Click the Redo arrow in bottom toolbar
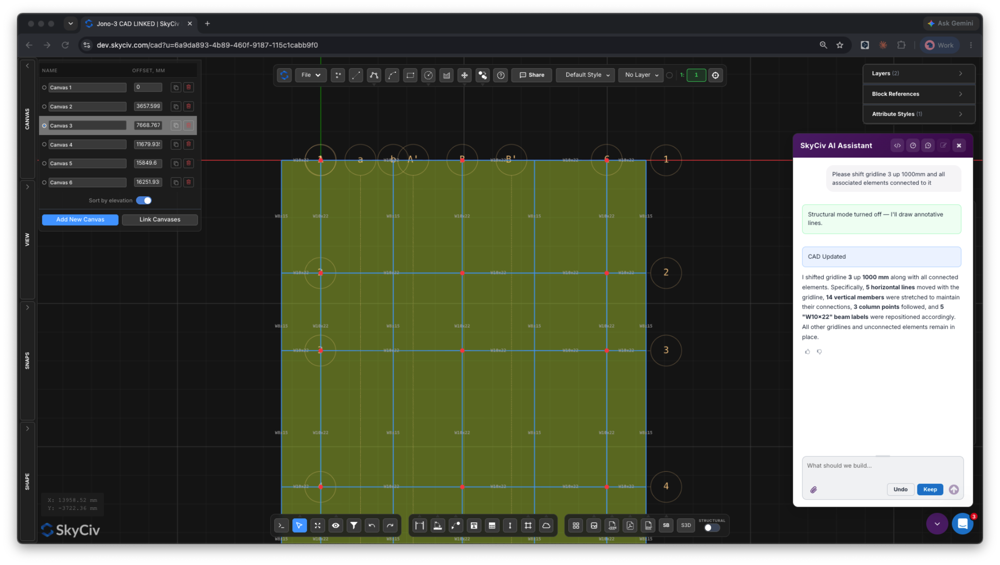 point(390,525)
